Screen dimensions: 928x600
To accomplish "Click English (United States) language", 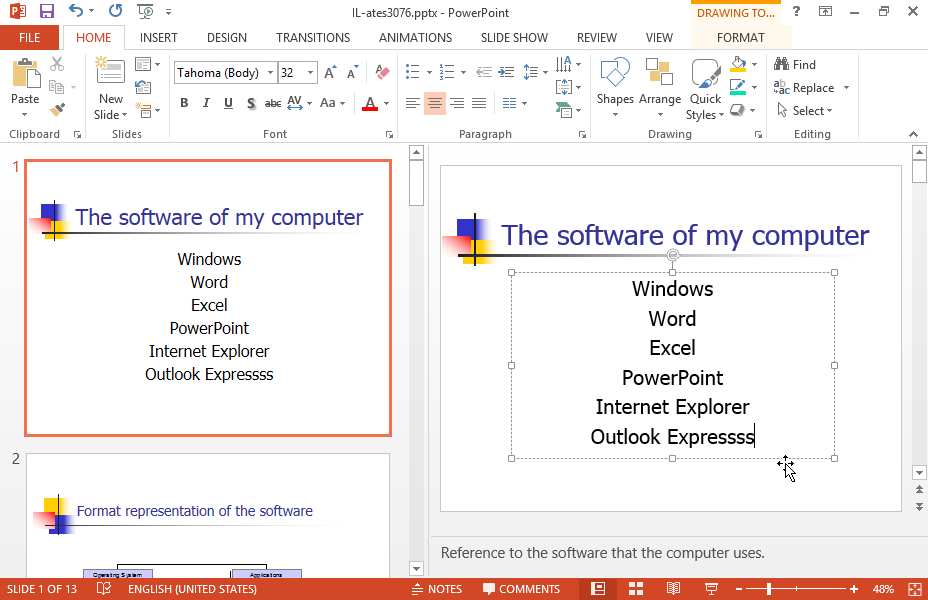I will (x=192, y=589).
